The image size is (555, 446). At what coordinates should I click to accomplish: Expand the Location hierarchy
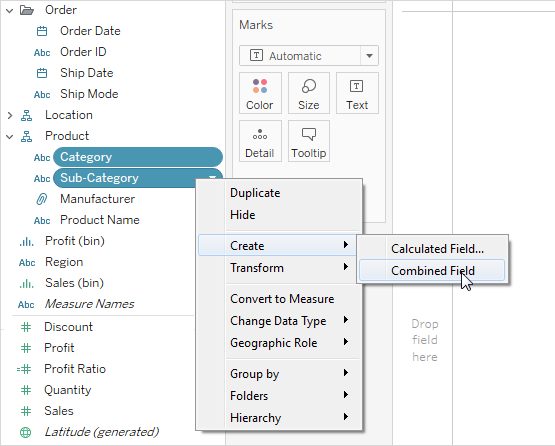[10, 115]
